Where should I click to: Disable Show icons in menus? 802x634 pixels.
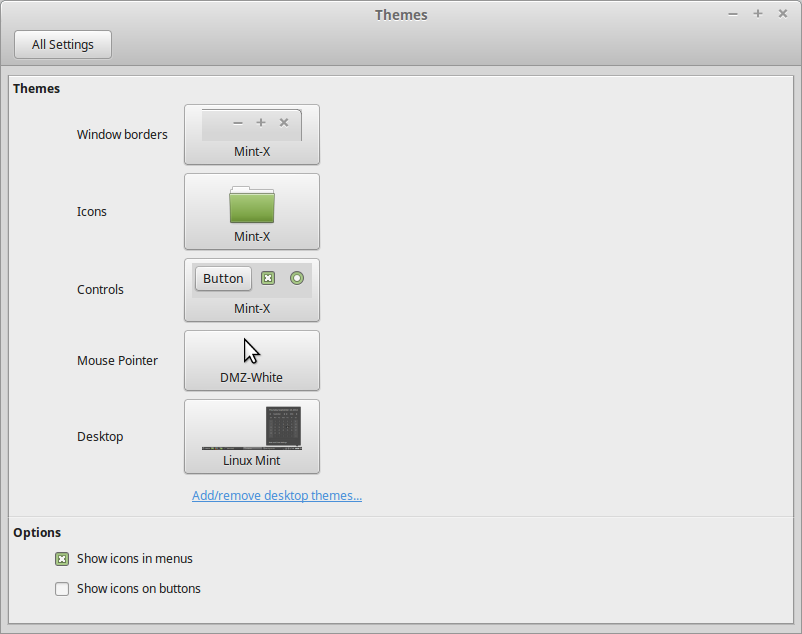pos(62,559)
